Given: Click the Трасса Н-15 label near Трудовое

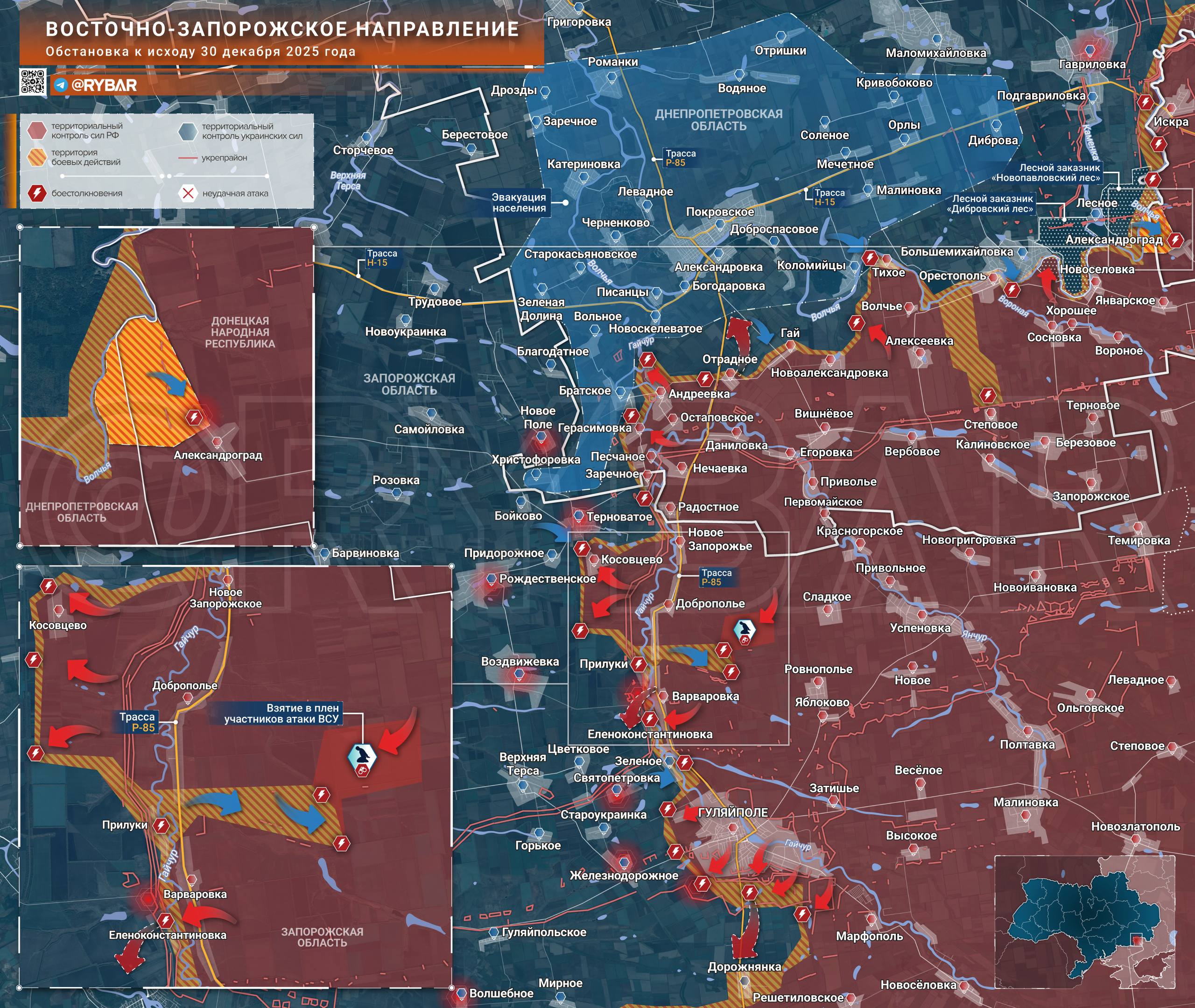Looking at the screenshot, I should 381,258.
